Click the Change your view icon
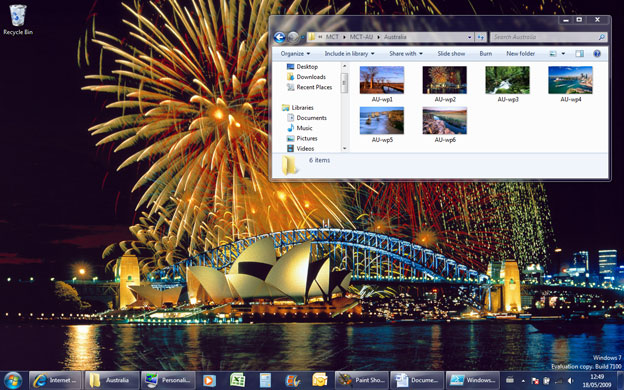The height and width of the screenshot is (390, 624). [x=553, y=53]
